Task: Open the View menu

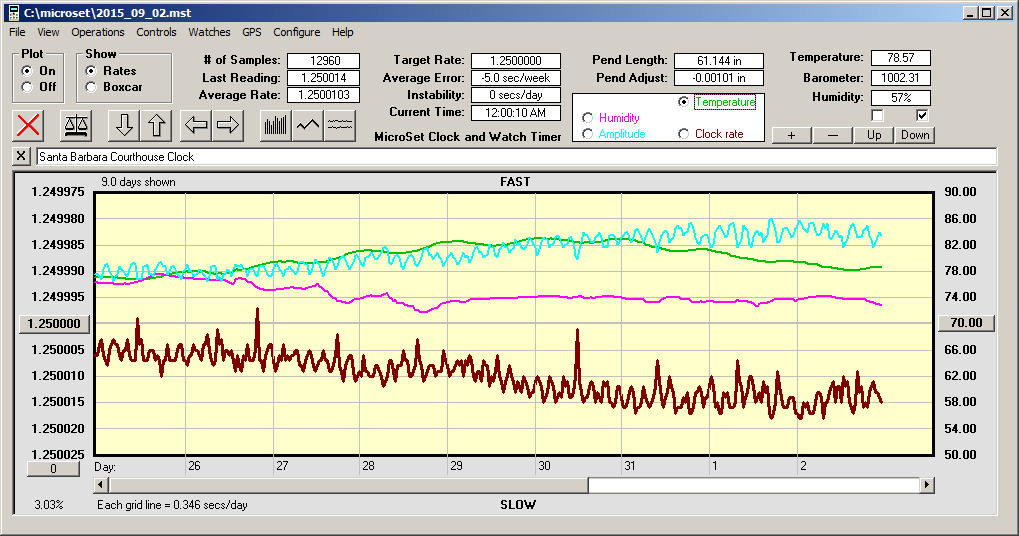Action: pyautogui.click(x=48, y=32)
